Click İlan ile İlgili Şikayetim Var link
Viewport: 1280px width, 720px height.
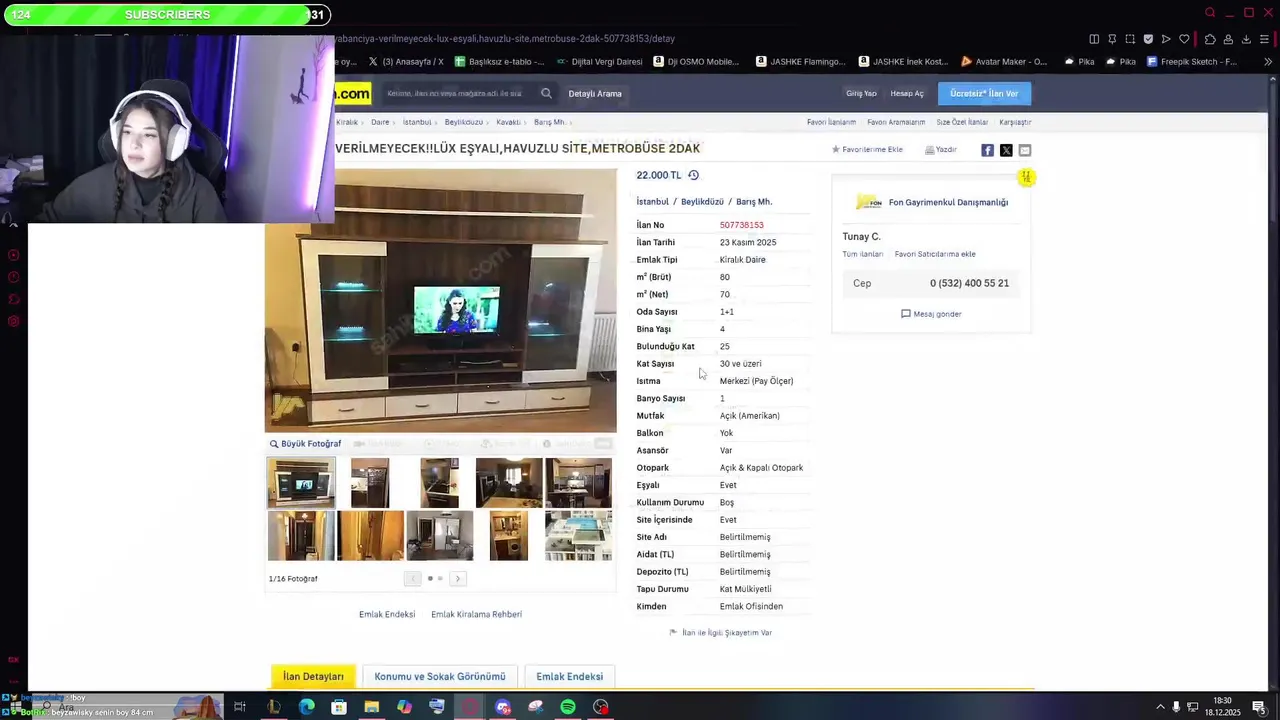721,633
